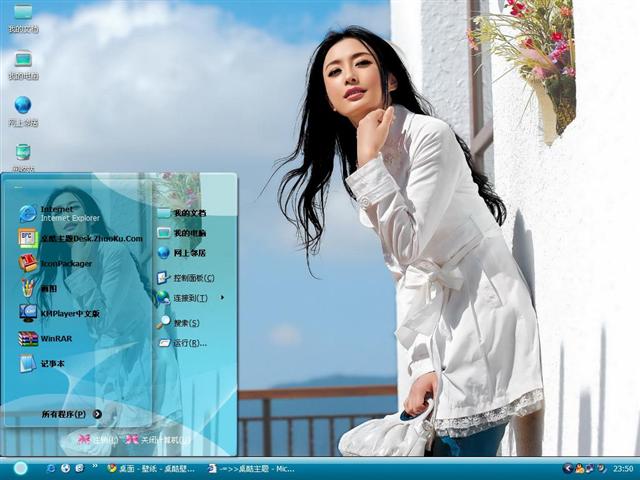640x480 pixels.
Task: Open 运行(R)... run dialog
Action: click(x=182, y=342)
